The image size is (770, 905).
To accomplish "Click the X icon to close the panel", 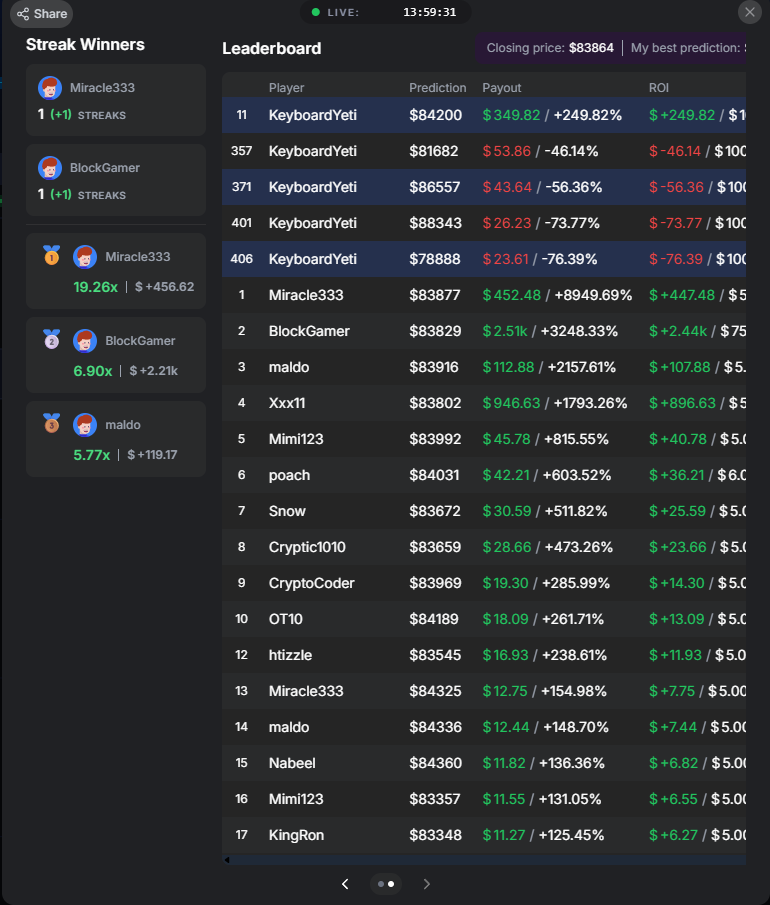I will 752,12.
